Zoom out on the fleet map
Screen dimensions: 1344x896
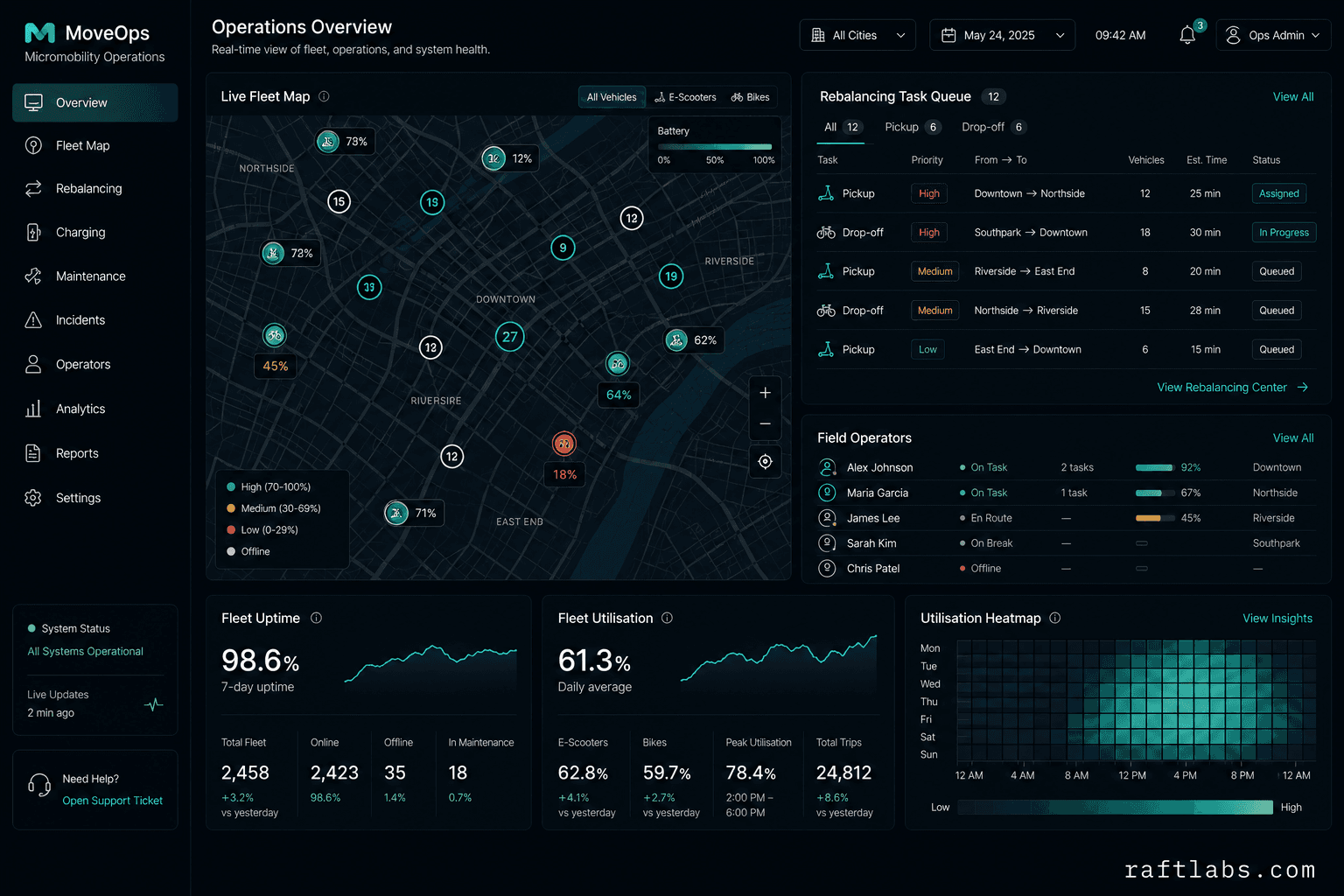point(765,423)
